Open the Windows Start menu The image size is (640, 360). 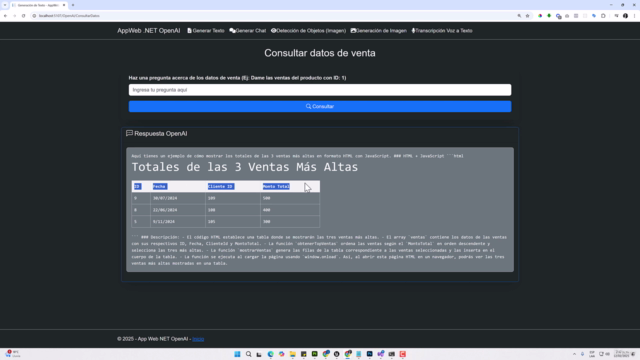(237, 354)
